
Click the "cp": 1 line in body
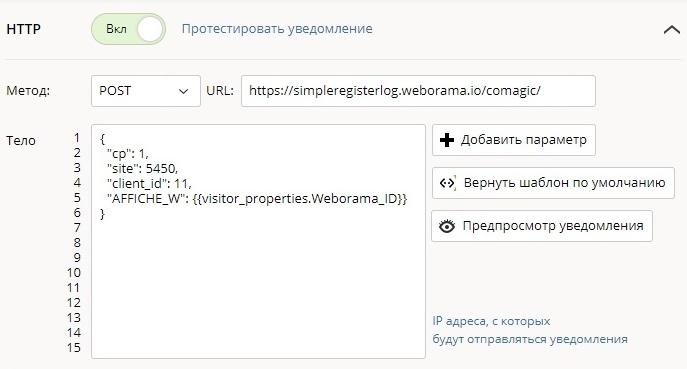[x=127, y=153]
